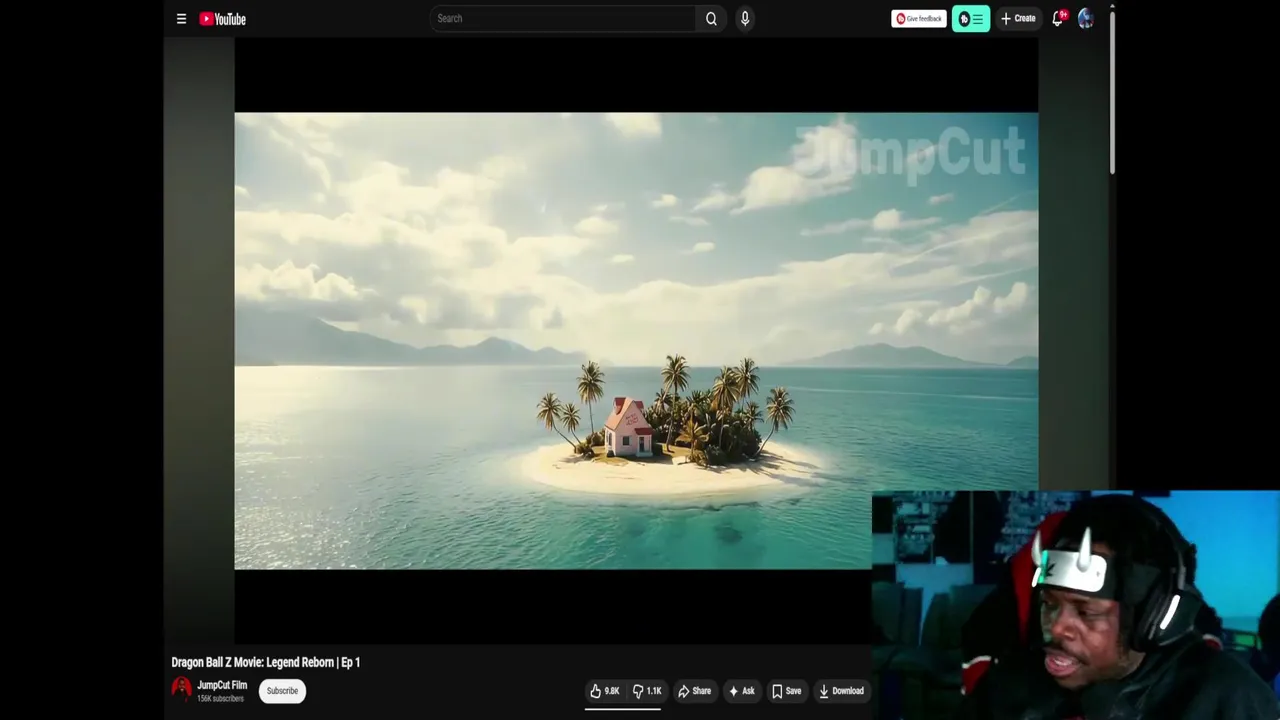This screenshot has width=1280, height=720.
Task: Open the account avatar menu
Action: tap(1086, 18)
